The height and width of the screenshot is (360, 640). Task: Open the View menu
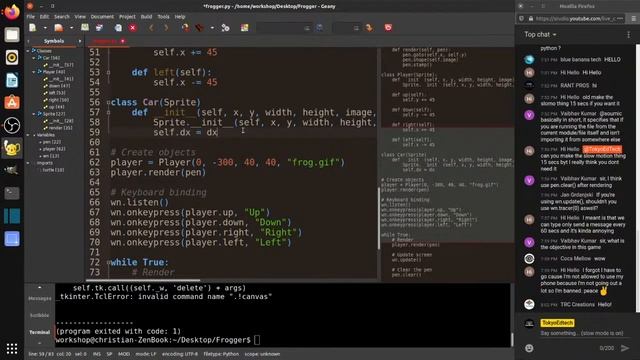click(80, 17)
